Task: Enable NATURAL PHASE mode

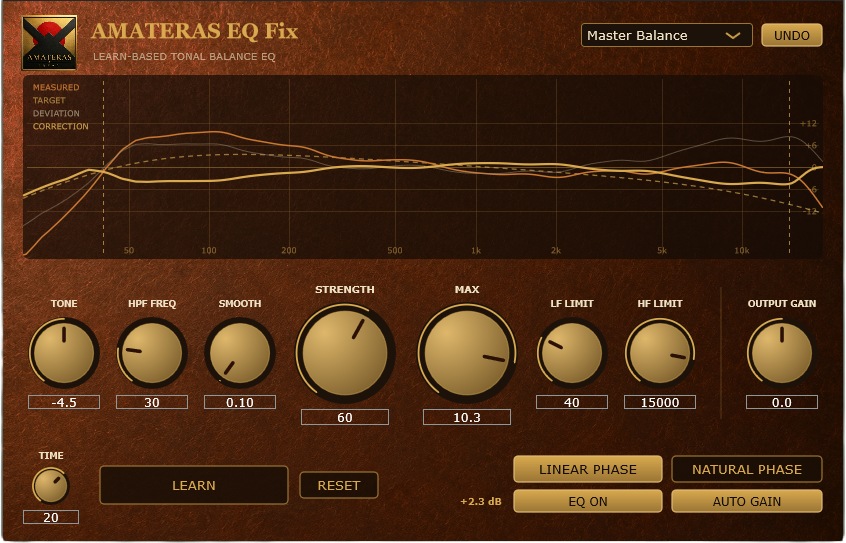Action: pos(747,469)
